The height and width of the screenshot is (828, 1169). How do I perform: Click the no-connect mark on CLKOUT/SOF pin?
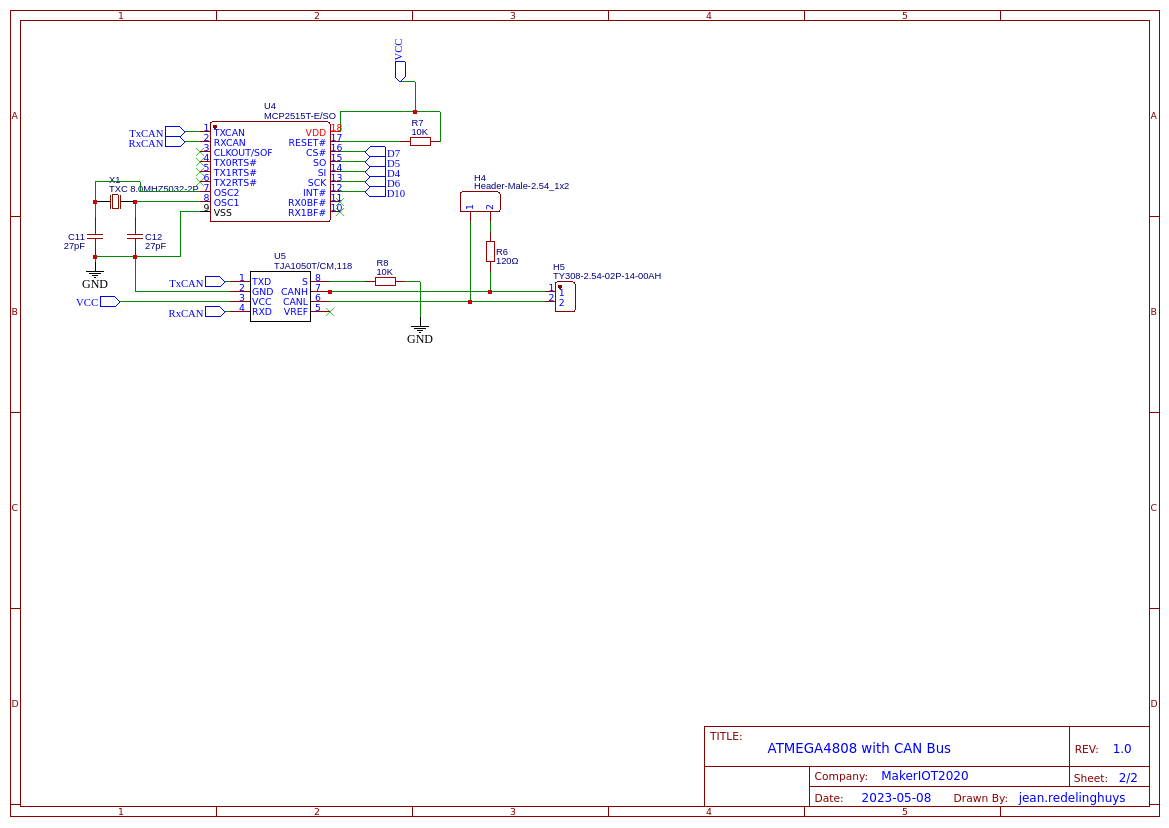coord(200,152)
